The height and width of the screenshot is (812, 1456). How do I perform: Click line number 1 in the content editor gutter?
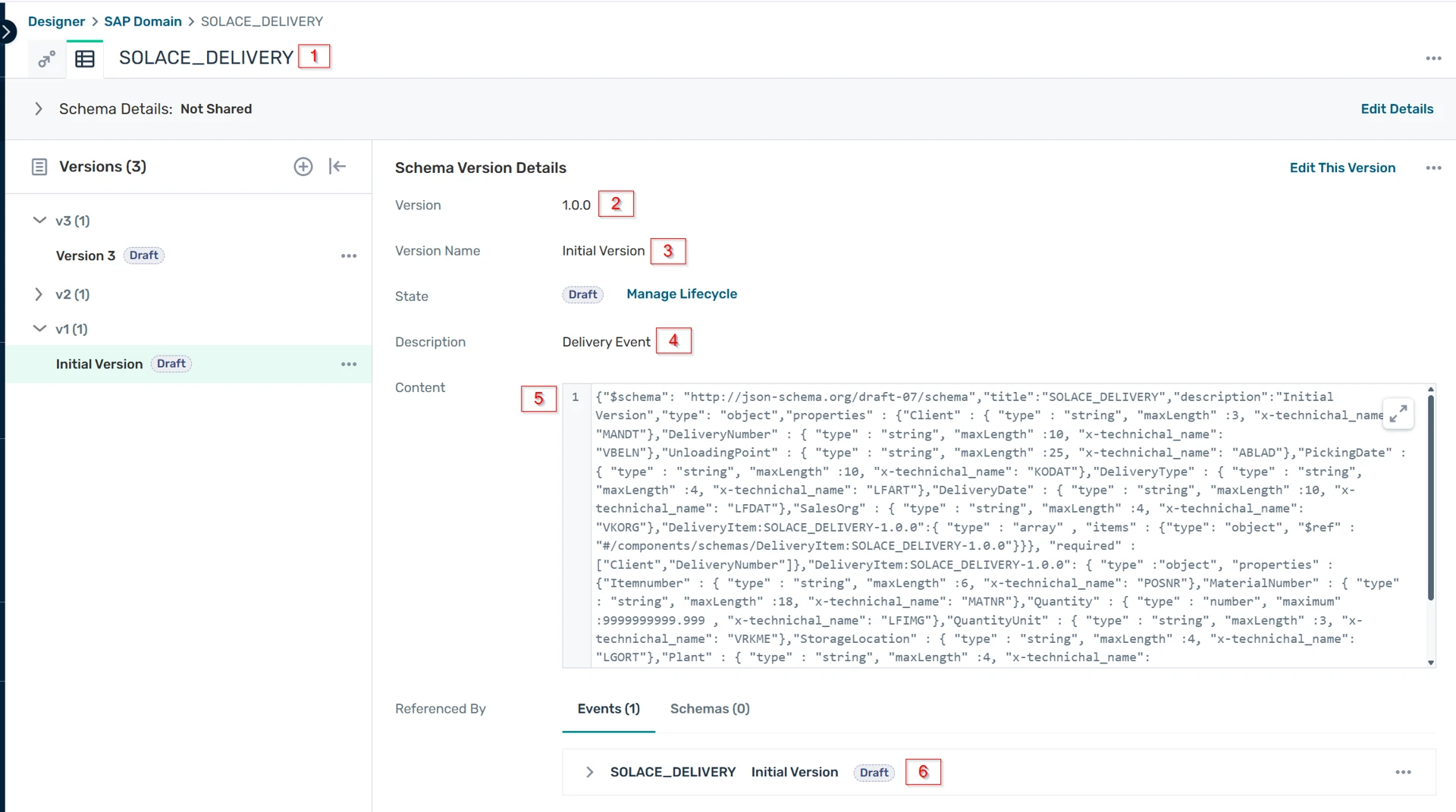pyautogui.click(x=576, y=397)
